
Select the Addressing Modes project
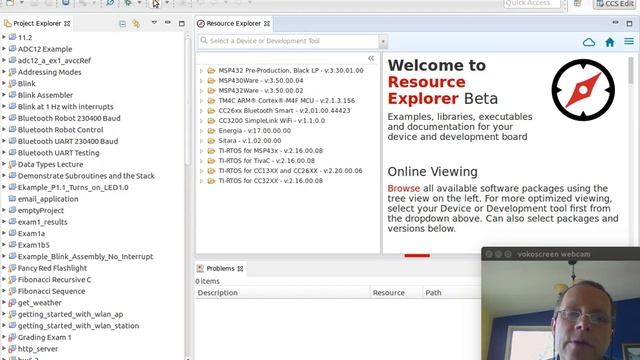(x=49, y=72)
